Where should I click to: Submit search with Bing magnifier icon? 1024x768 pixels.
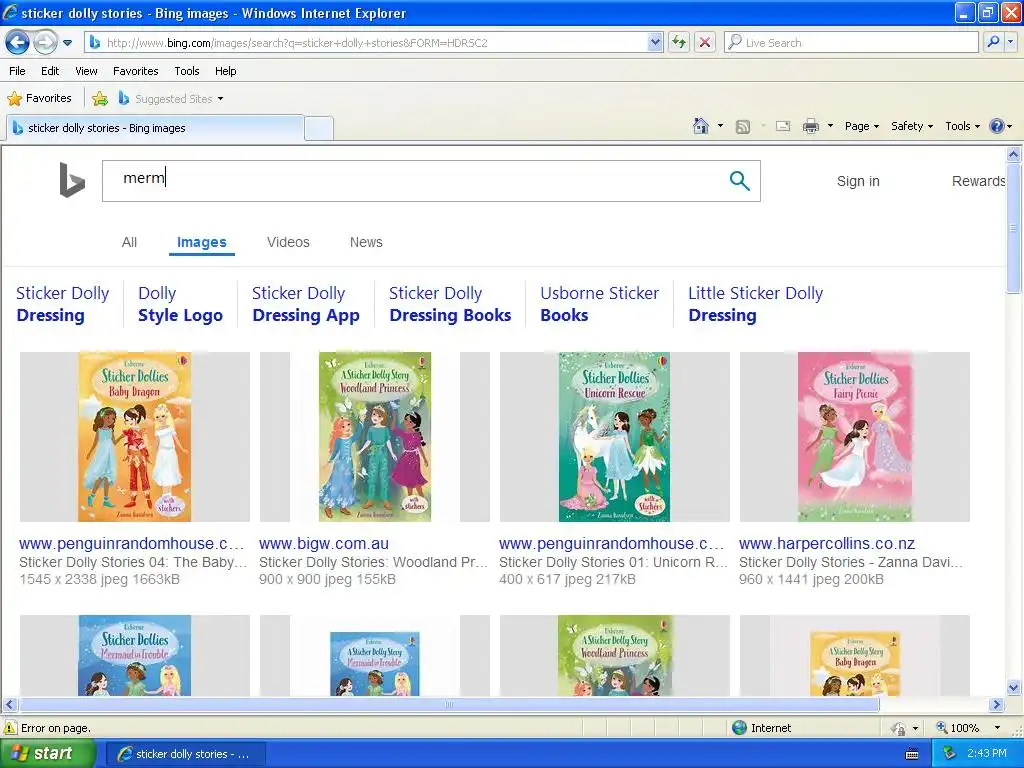739,181
